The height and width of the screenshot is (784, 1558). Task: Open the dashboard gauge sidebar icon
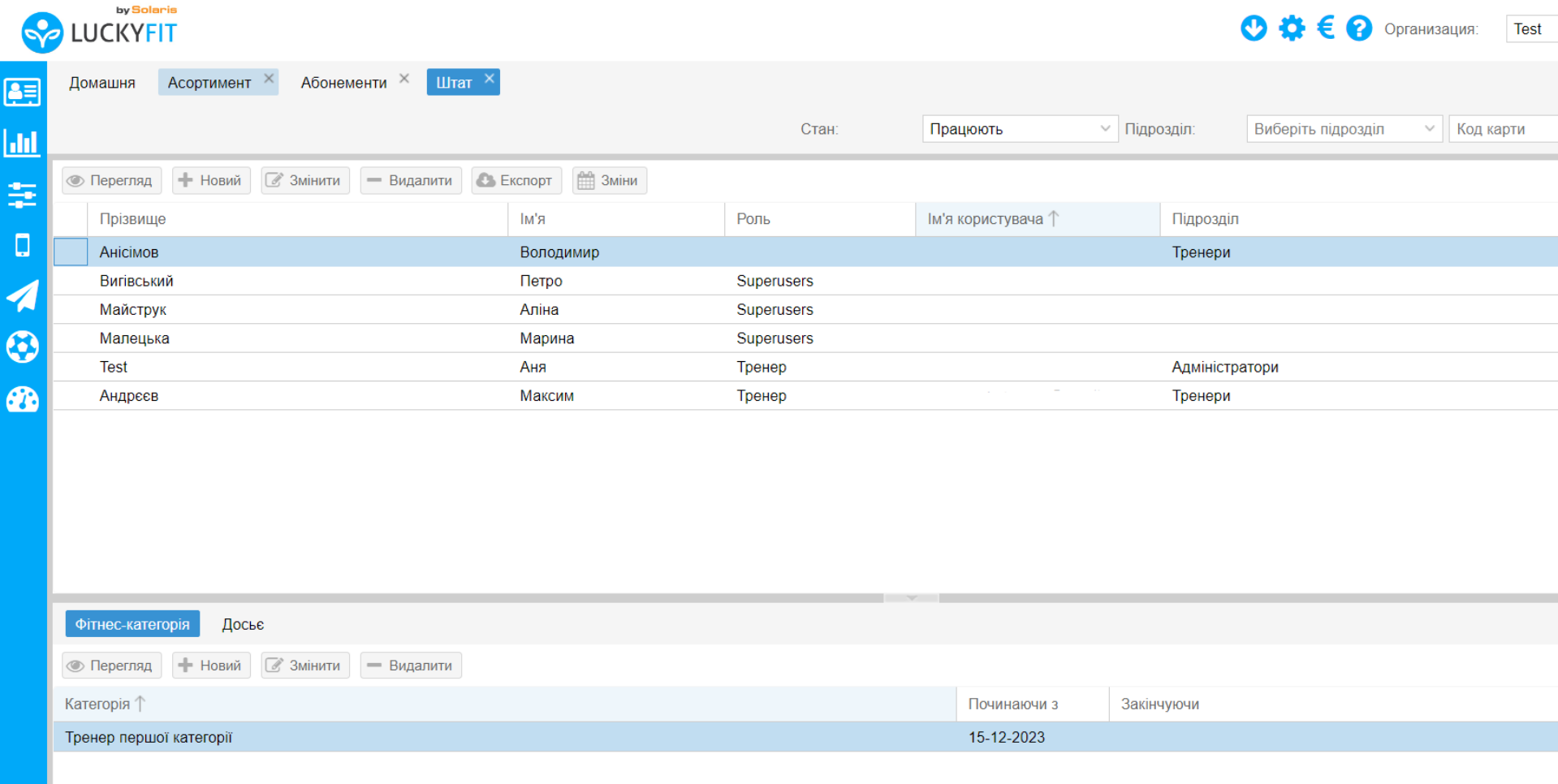point(22,398)
